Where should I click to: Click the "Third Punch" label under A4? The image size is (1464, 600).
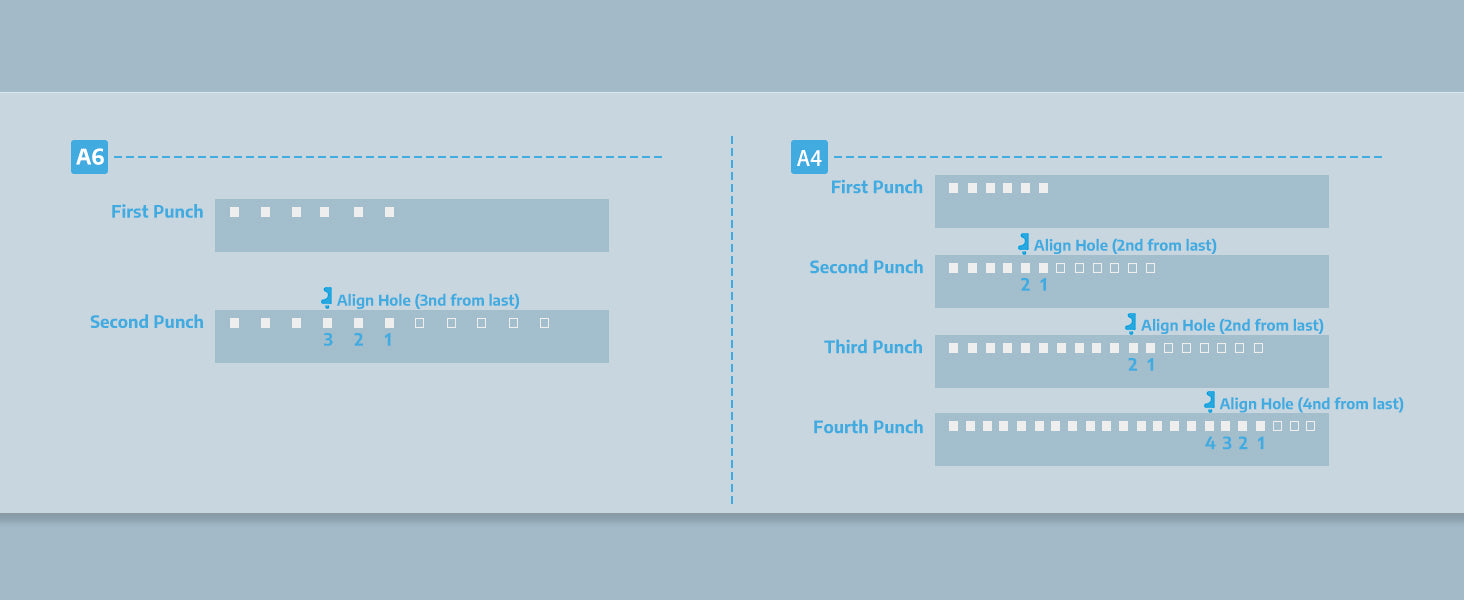click(873, 347)
